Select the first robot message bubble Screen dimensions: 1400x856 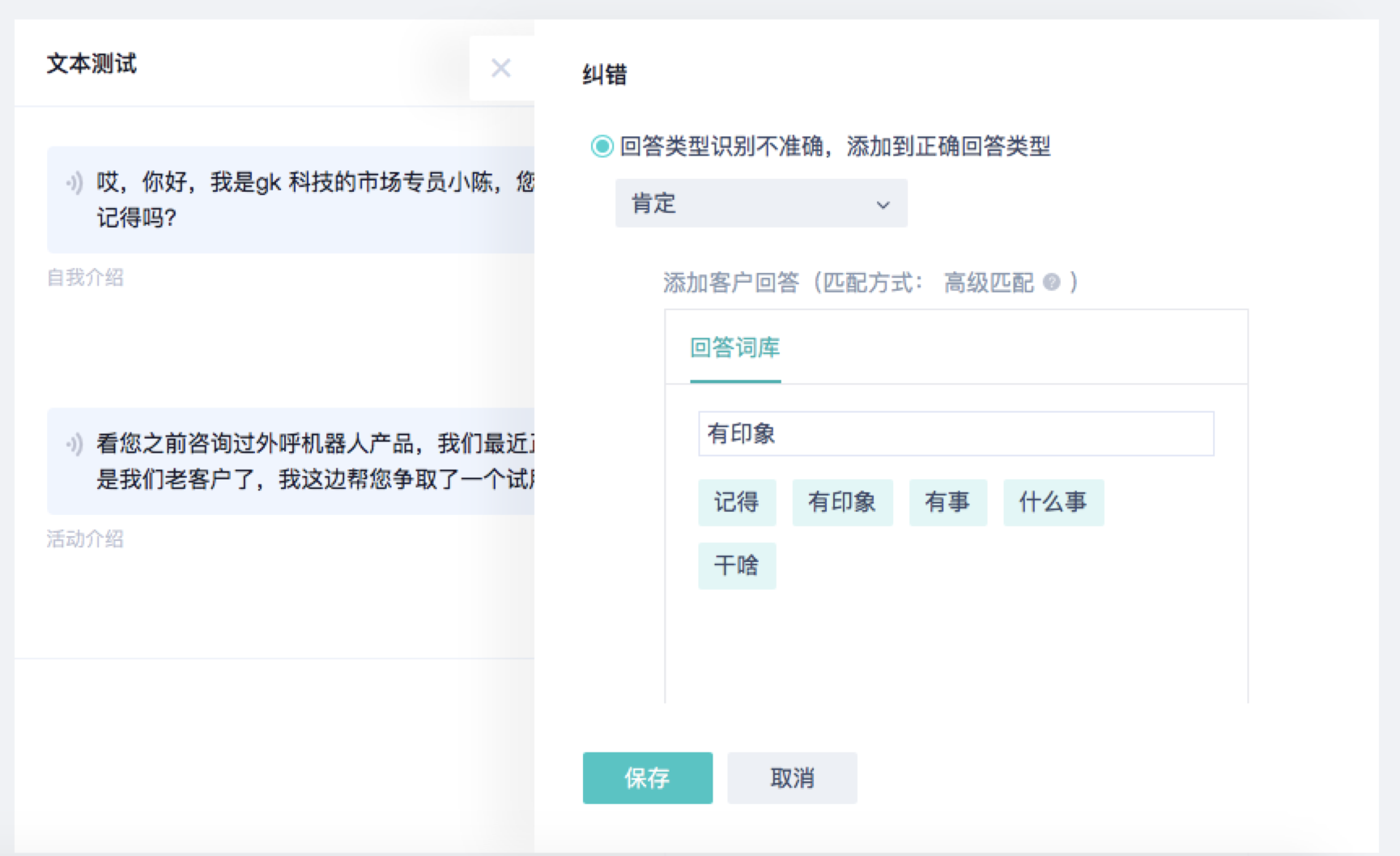308,200
